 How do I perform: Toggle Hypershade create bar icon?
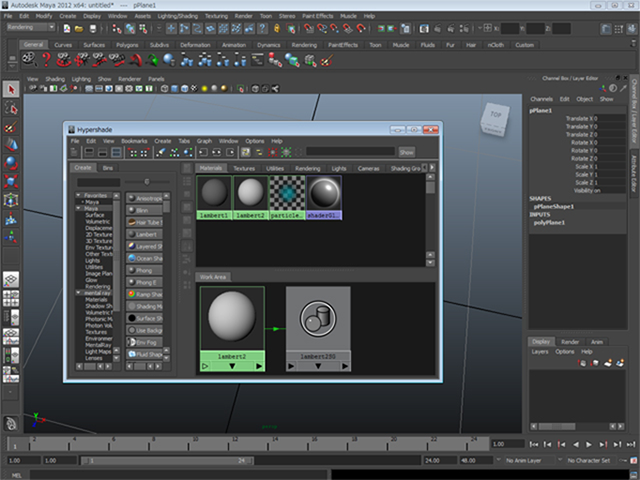(x=74, y=152)
